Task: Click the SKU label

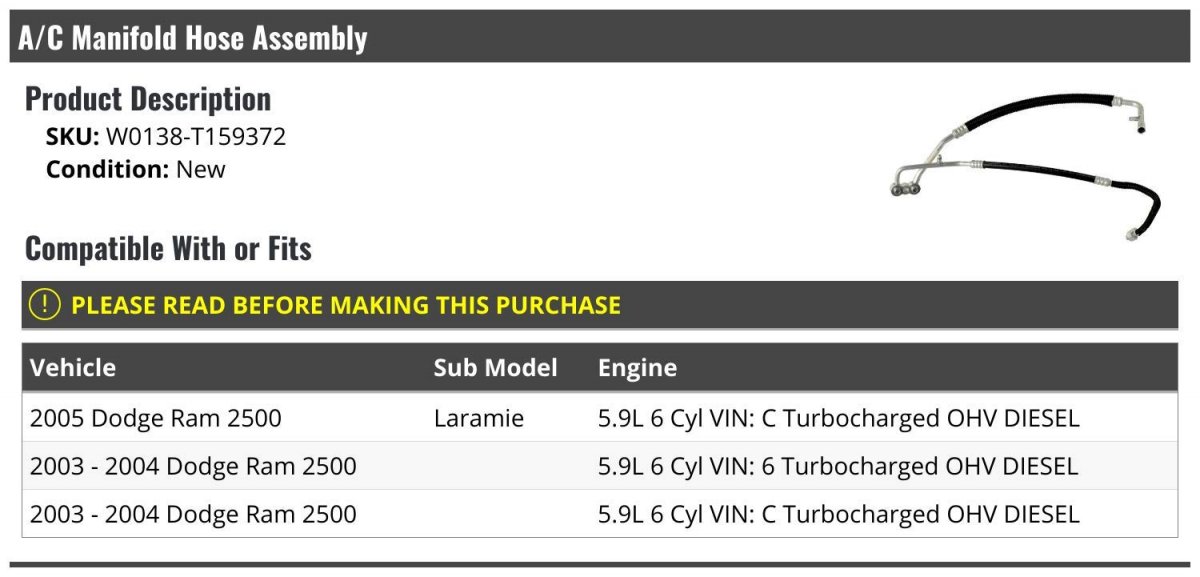Action: tap(73, 137)
